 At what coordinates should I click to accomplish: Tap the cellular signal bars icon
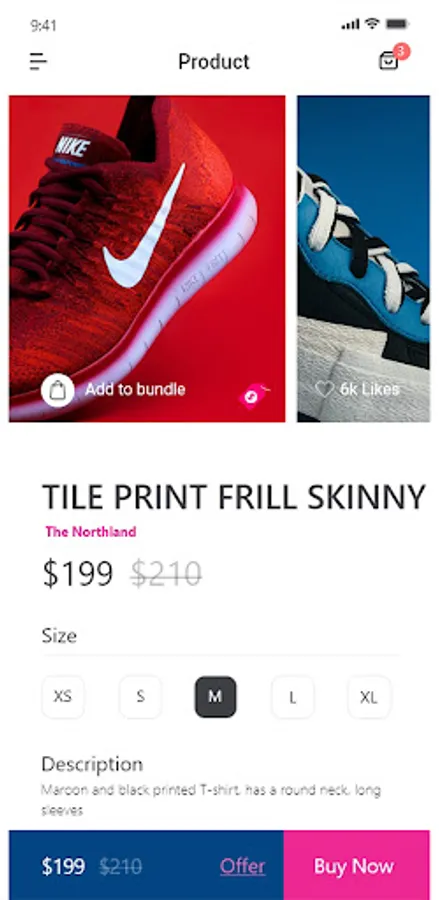[x=350, y=25]
